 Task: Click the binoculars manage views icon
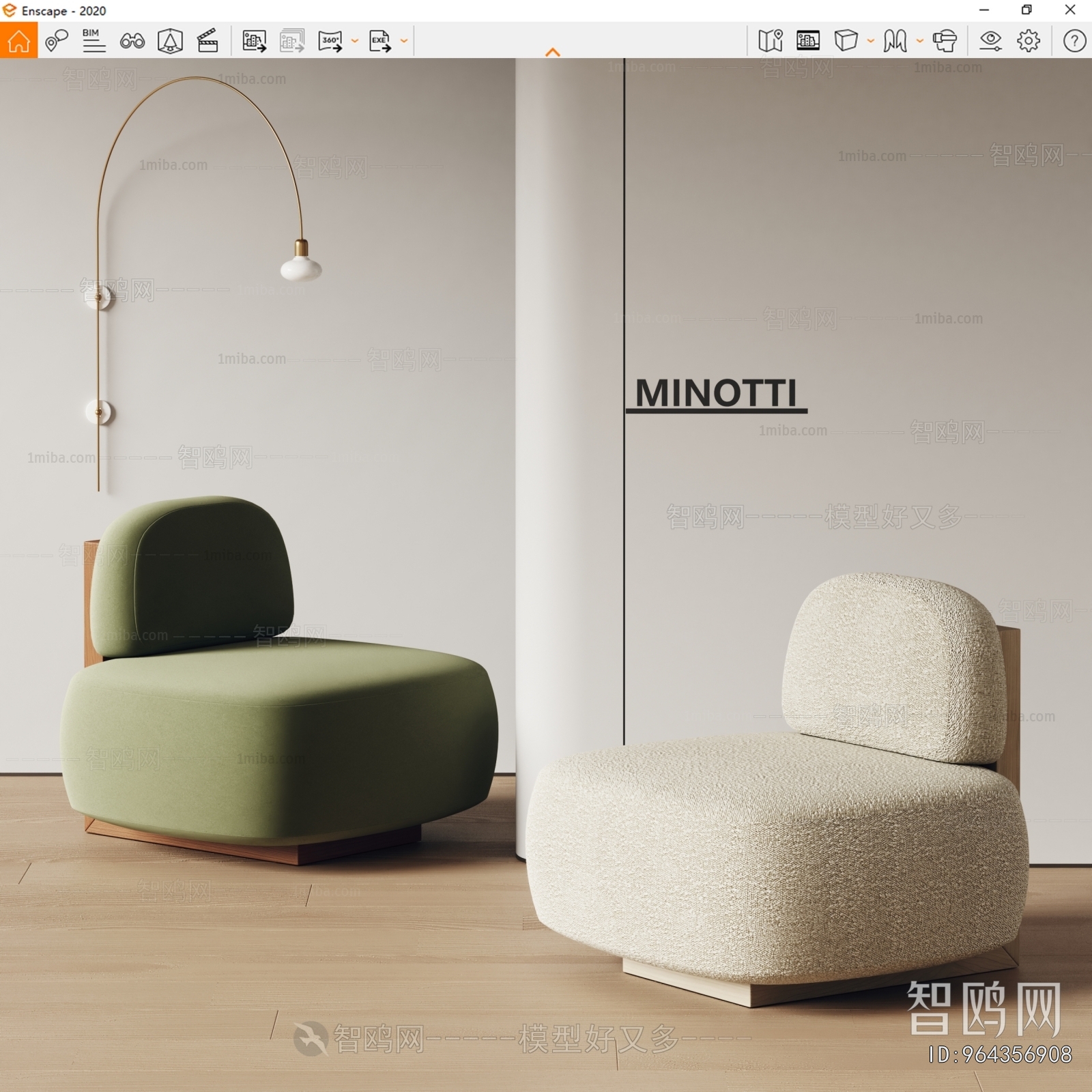click(x=132, y=41)
